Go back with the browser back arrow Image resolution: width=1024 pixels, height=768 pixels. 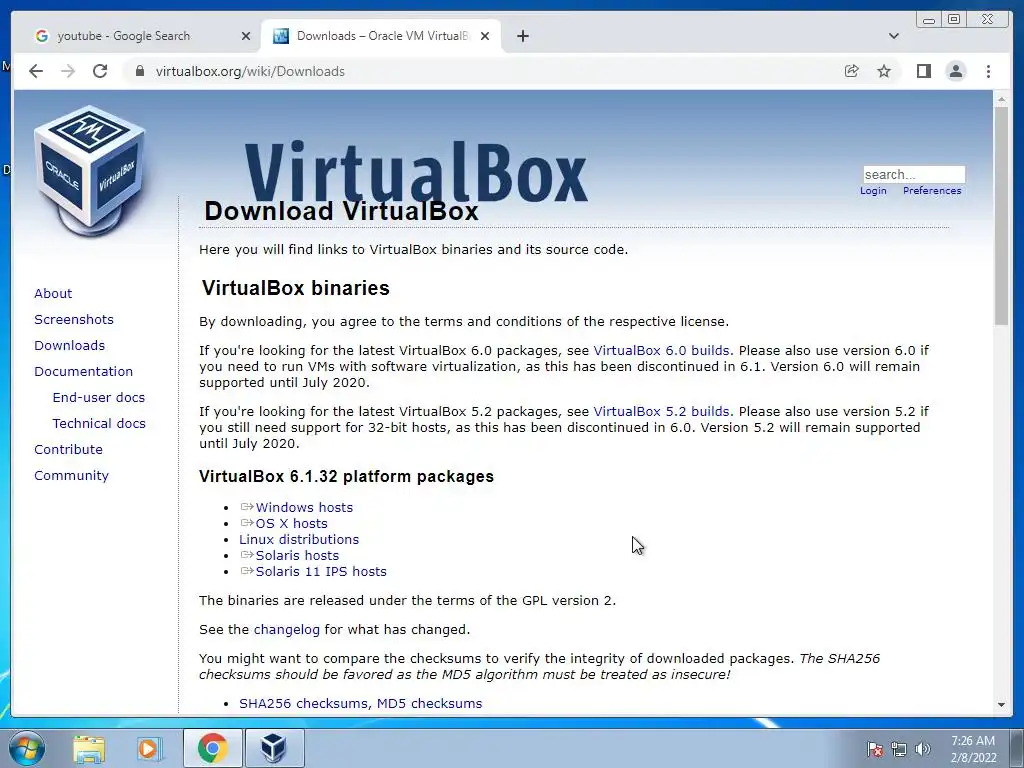pos(36,71)
